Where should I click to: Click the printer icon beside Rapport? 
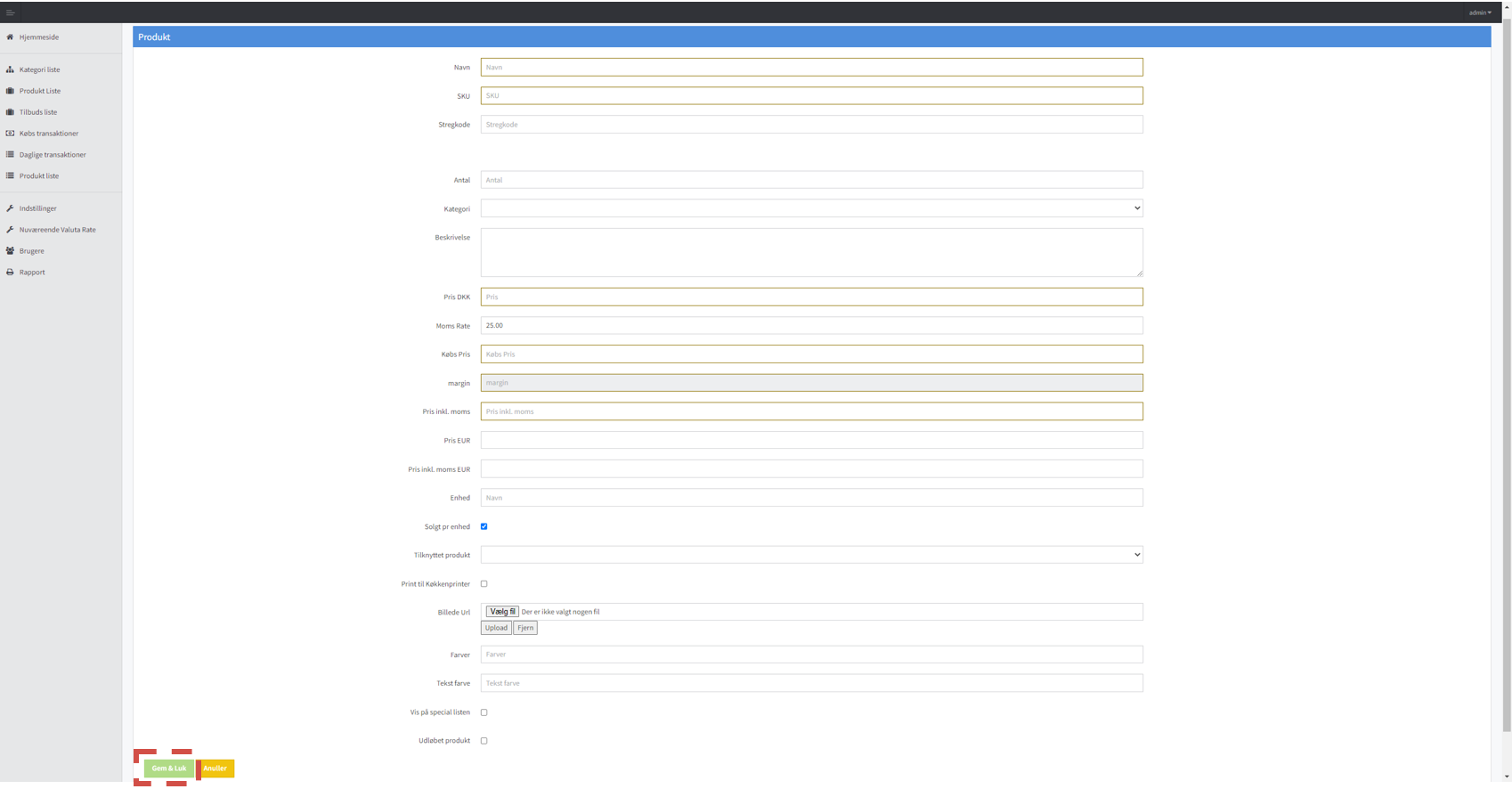click(x=10, y=272)
